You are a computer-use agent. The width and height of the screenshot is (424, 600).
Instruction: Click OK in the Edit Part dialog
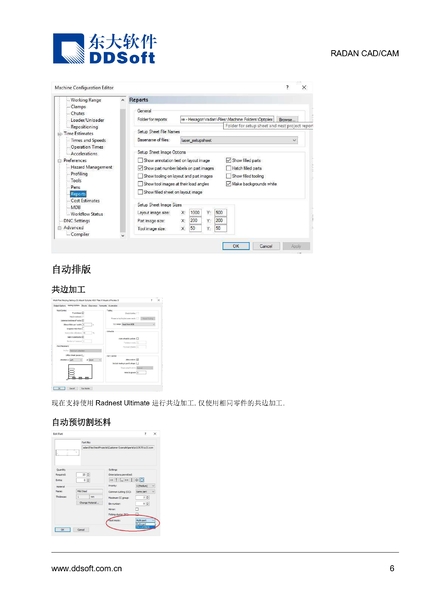tap(63, 530)
